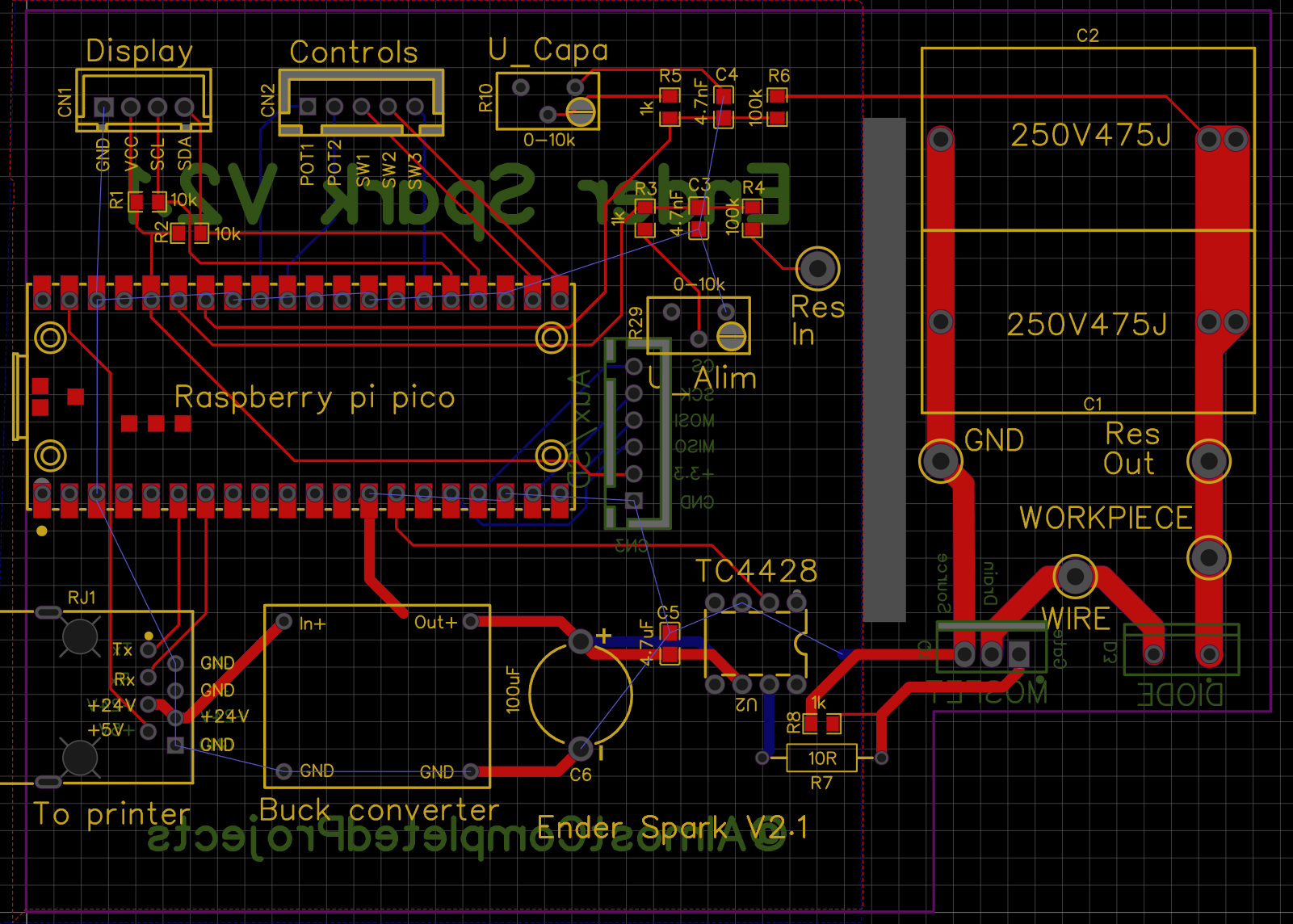The width and height of the screenshot is (1293, 924).
Task: Click the R4 resistor designator
Action: tap(754, 187)
